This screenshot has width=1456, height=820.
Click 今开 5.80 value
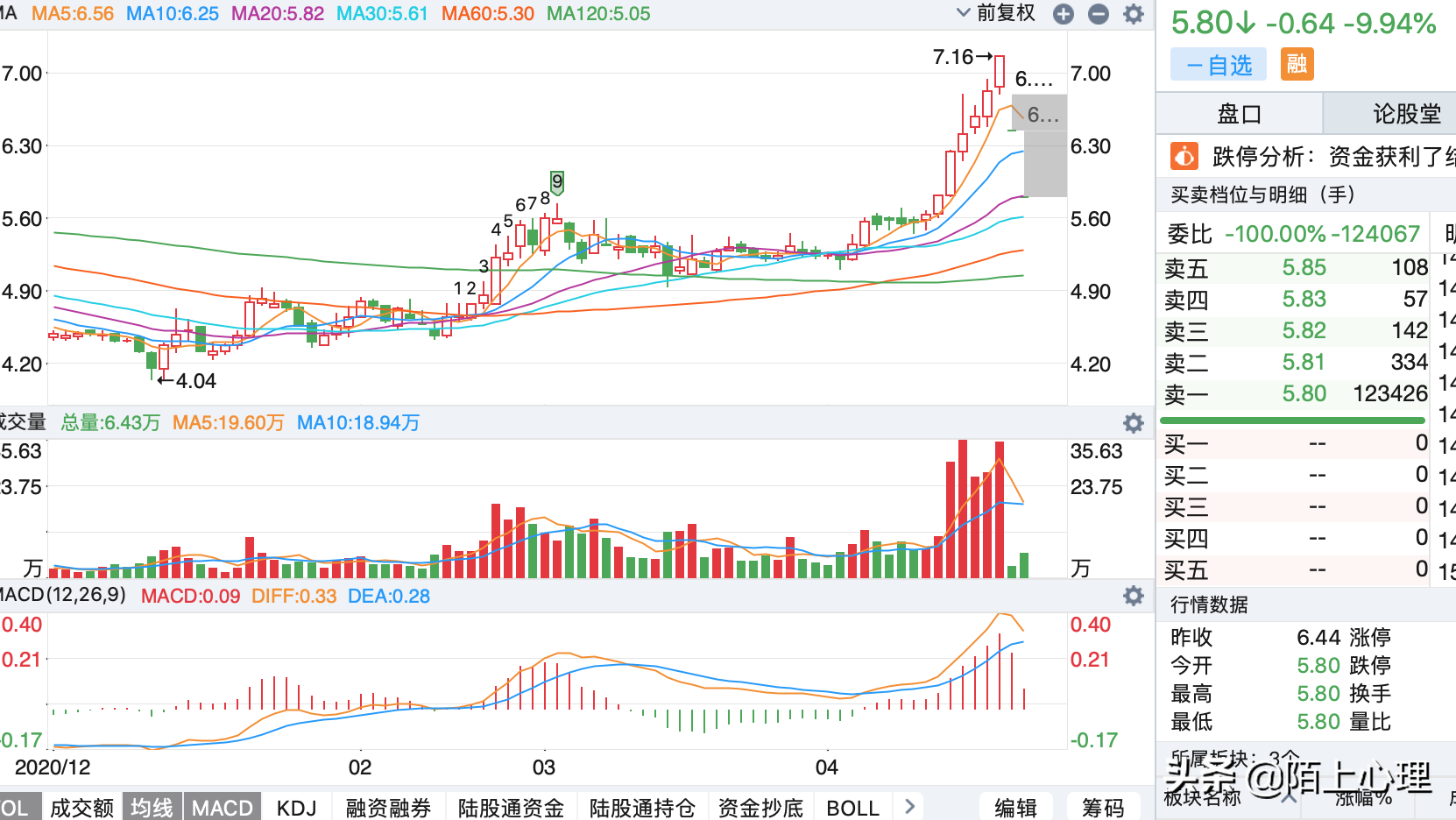click(1318, 666)
